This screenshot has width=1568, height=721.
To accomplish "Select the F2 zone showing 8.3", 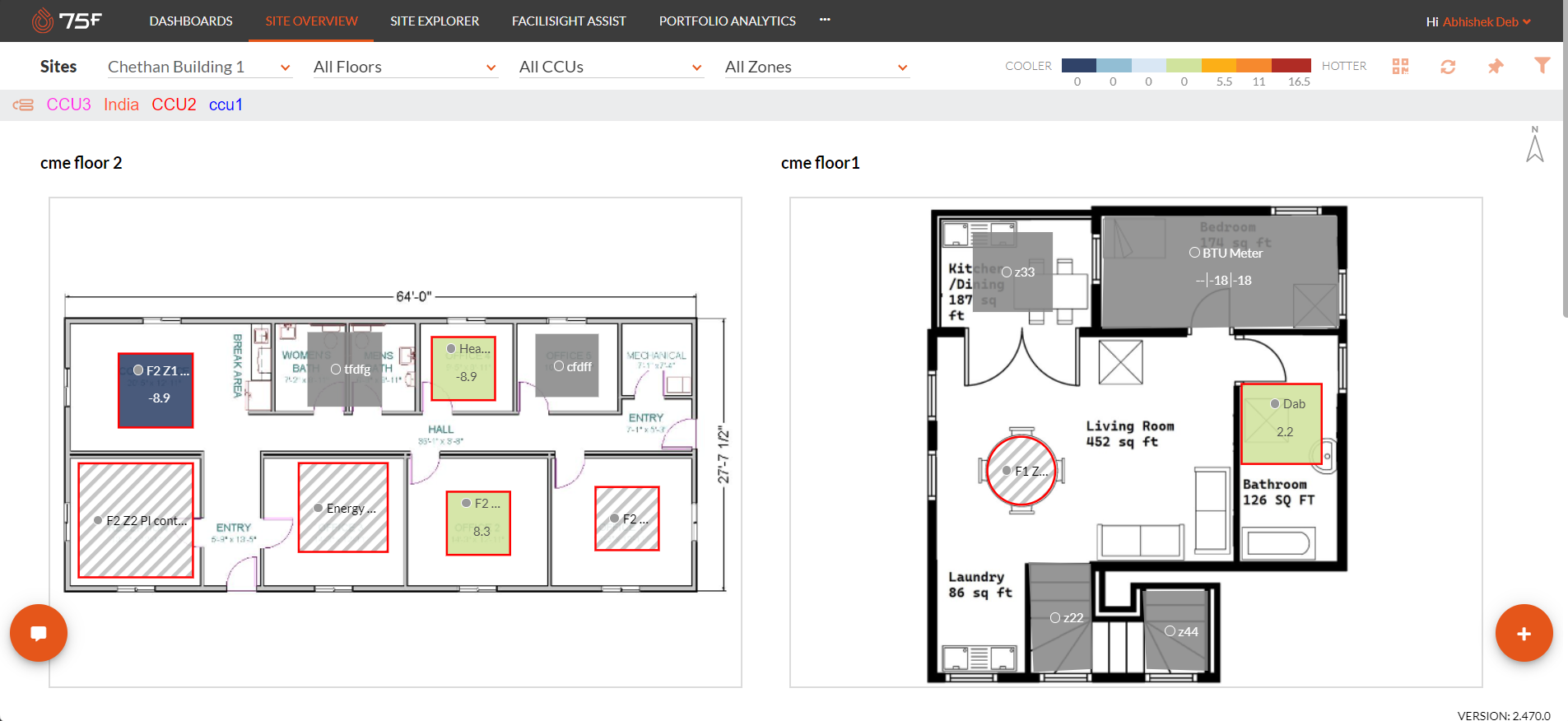I will [478, 523].
